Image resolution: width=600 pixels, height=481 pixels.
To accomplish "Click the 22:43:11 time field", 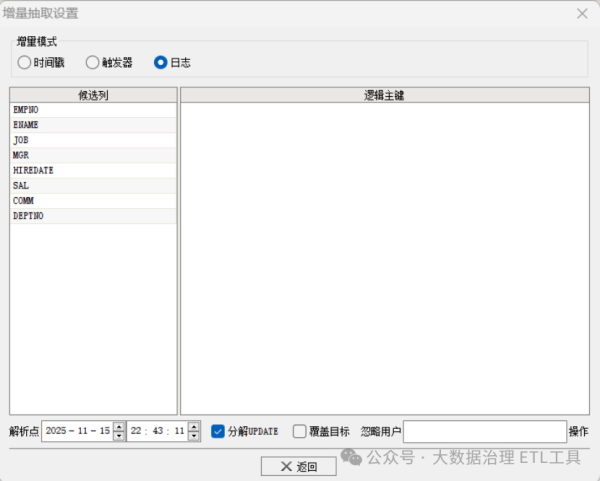I will [x=157, y=431].
